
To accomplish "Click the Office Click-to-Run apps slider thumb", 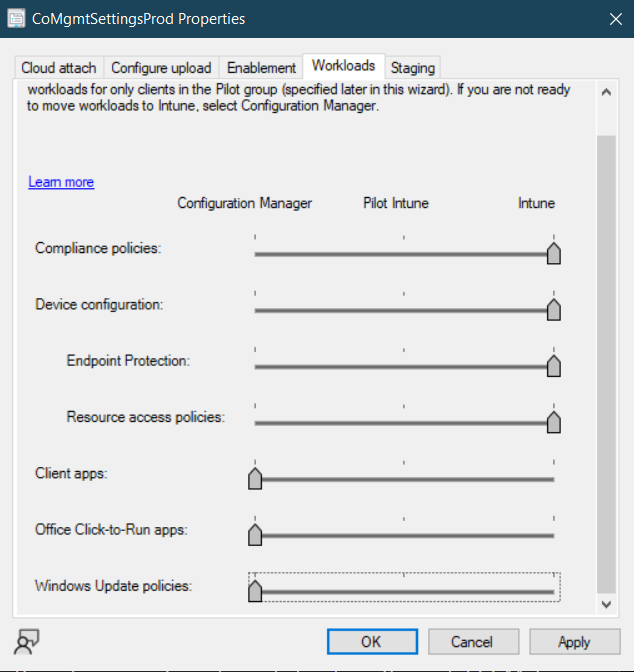I will tap(255, 534).
